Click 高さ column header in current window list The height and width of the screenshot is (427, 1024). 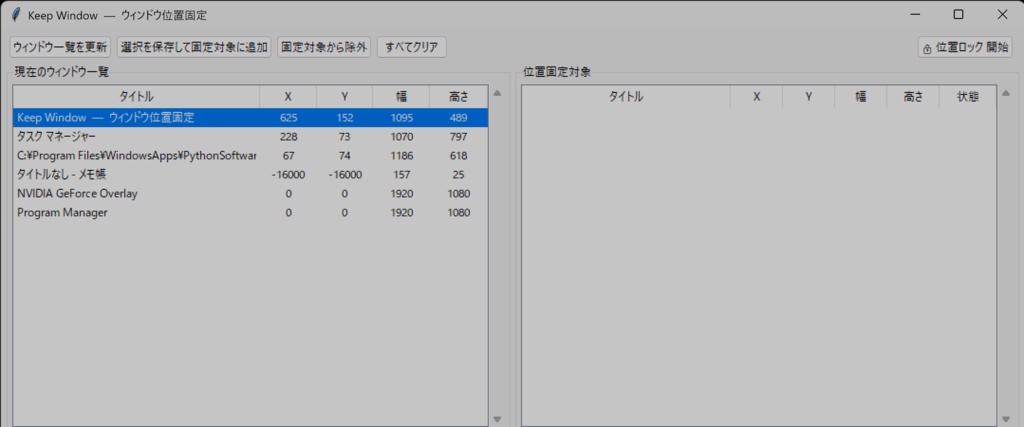[x=458, y=97]
